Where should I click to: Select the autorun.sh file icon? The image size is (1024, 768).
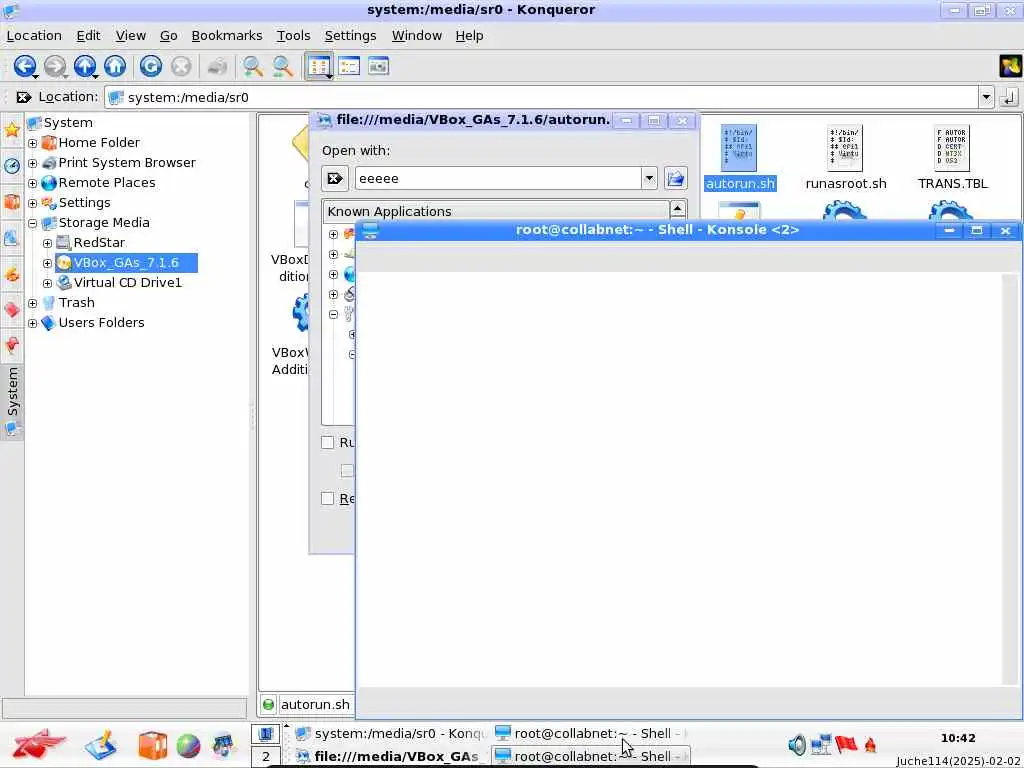tap(739, 148)
